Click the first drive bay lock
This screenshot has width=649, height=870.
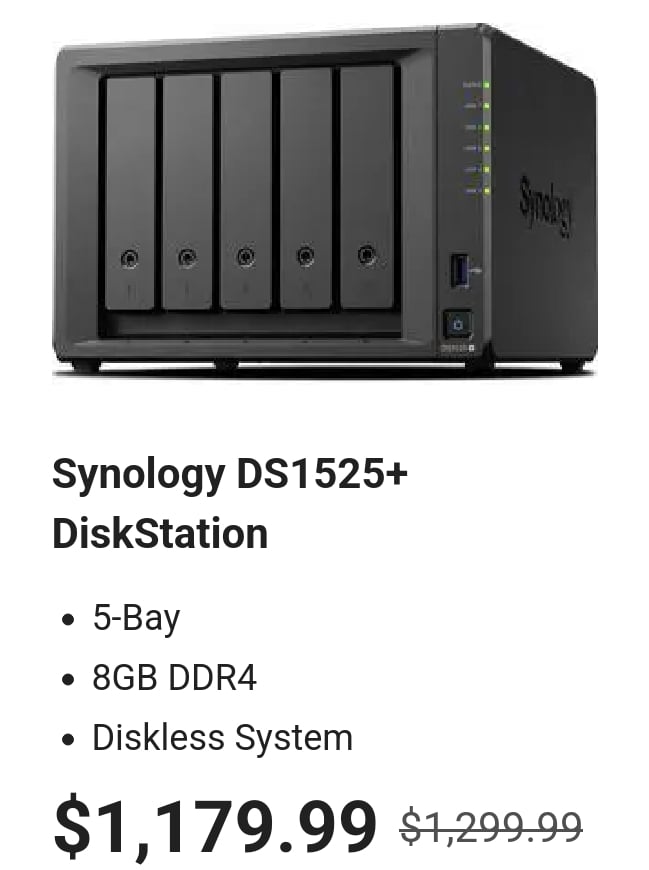point(130,259)
